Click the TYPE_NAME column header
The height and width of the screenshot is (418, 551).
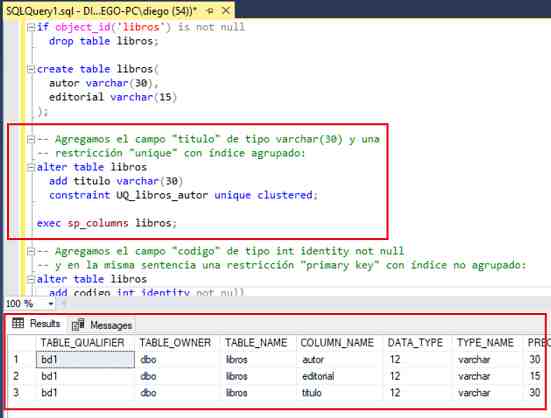pos(486,343)
